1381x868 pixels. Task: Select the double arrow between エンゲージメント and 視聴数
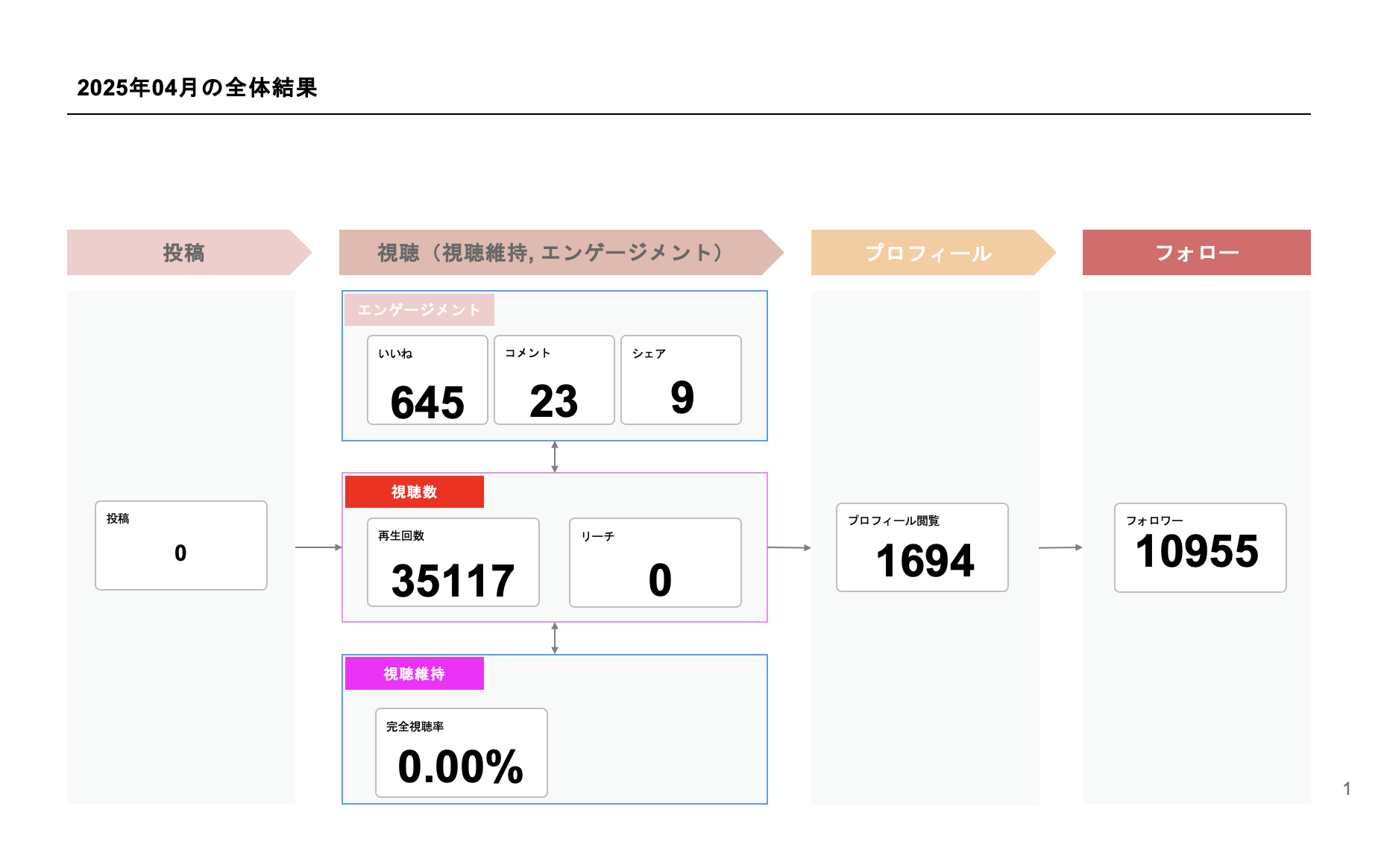coord(555,456)
